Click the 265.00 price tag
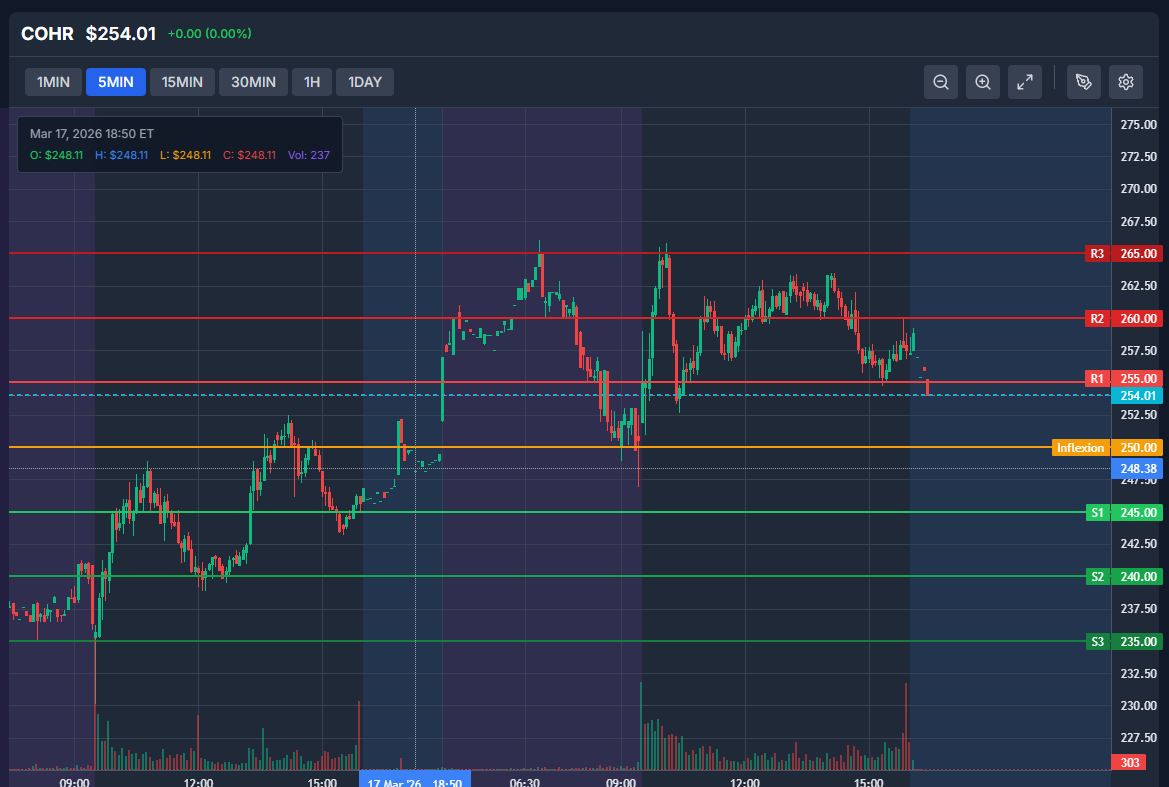1169x787 pixels. coord(1138,253)
